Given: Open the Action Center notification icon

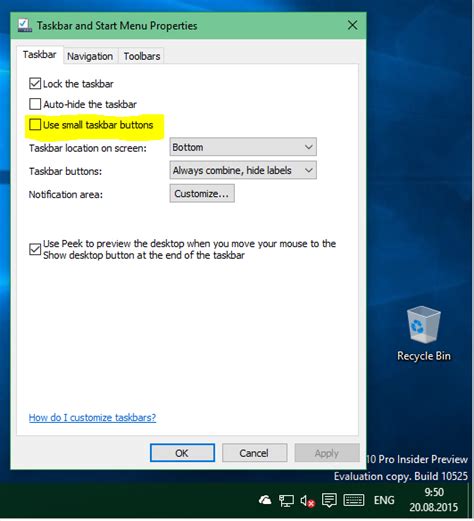Looking at the screenshot, I should (x=329, y=500).
